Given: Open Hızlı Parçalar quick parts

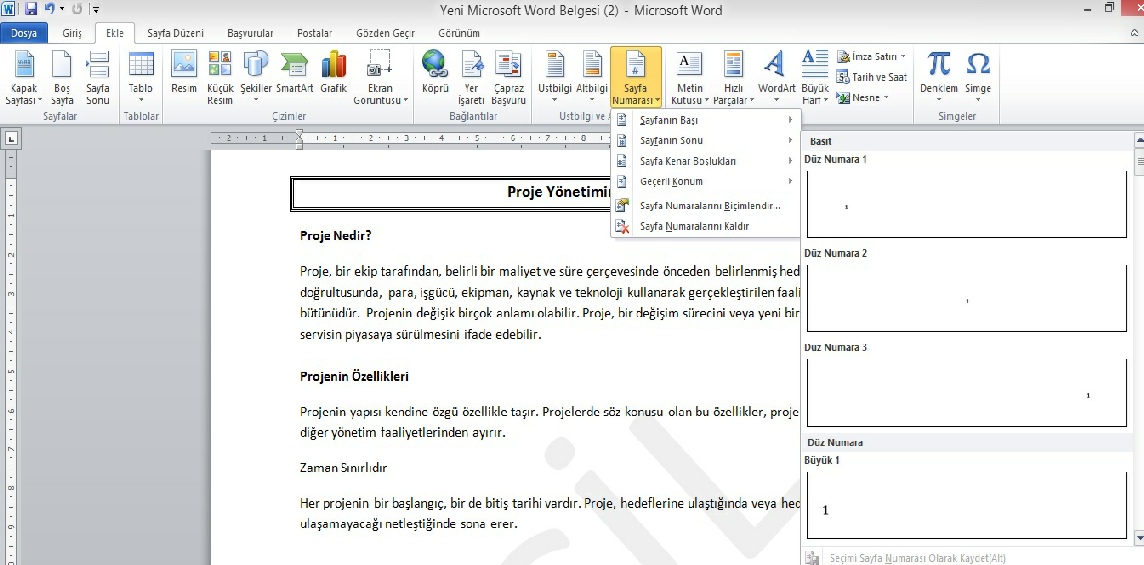Looking at the screenshot, I should coord(732,78).
